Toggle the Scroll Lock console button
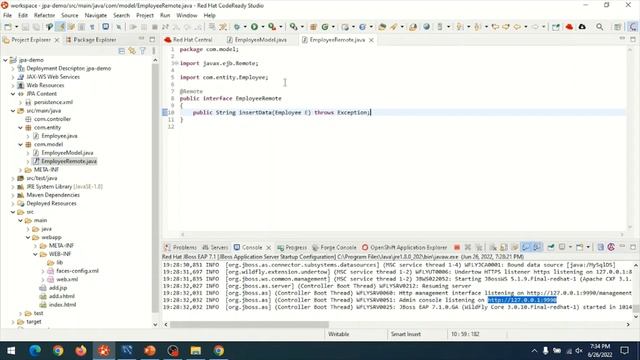640x360 pixels. (504, 247)
